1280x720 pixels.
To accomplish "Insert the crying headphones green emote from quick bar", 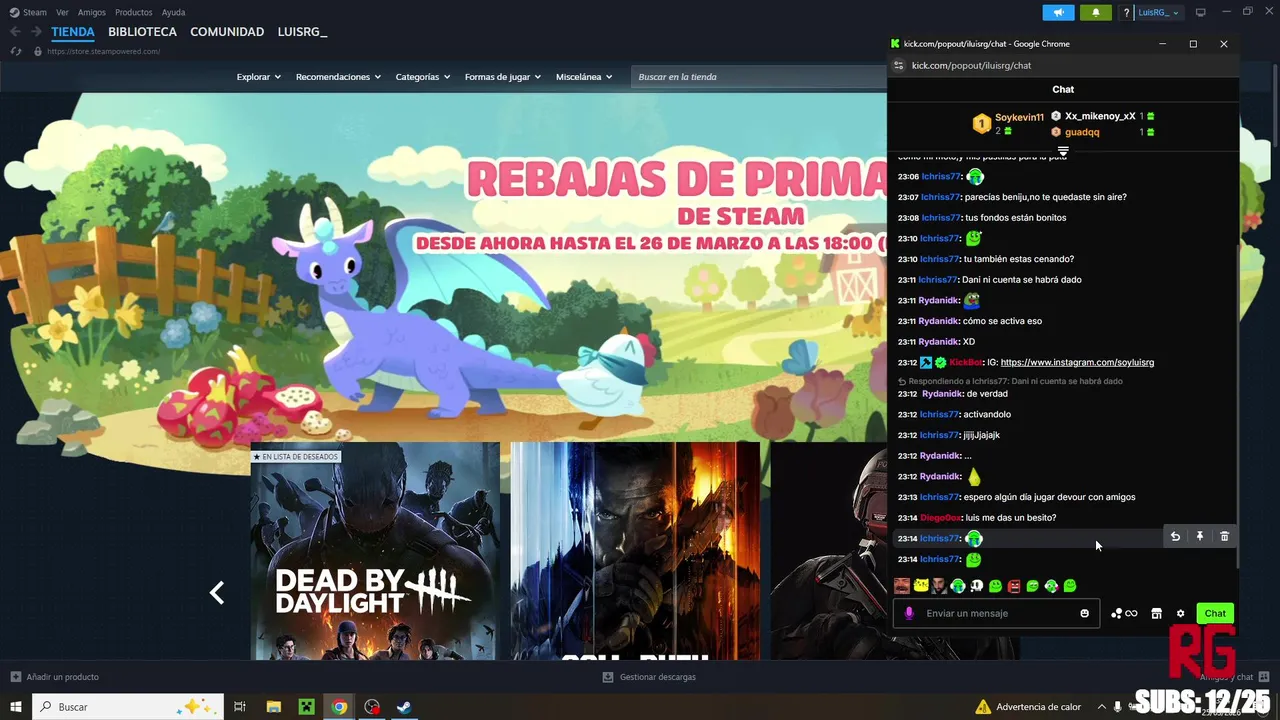I will 958,586.
